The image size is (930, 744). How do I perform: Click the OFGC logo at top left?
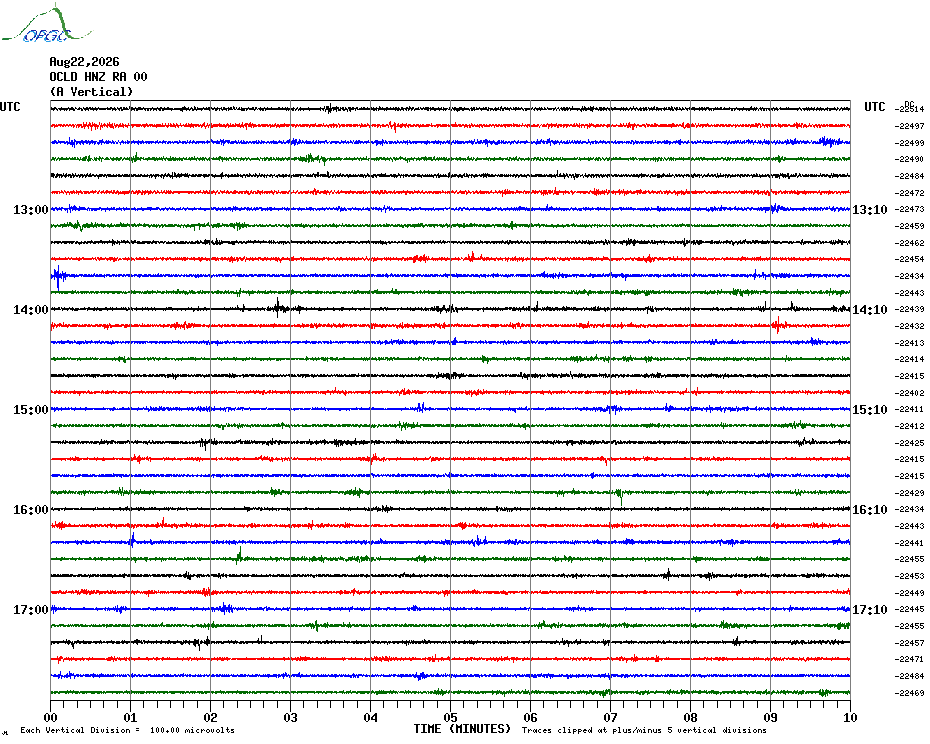coord(46,24)
